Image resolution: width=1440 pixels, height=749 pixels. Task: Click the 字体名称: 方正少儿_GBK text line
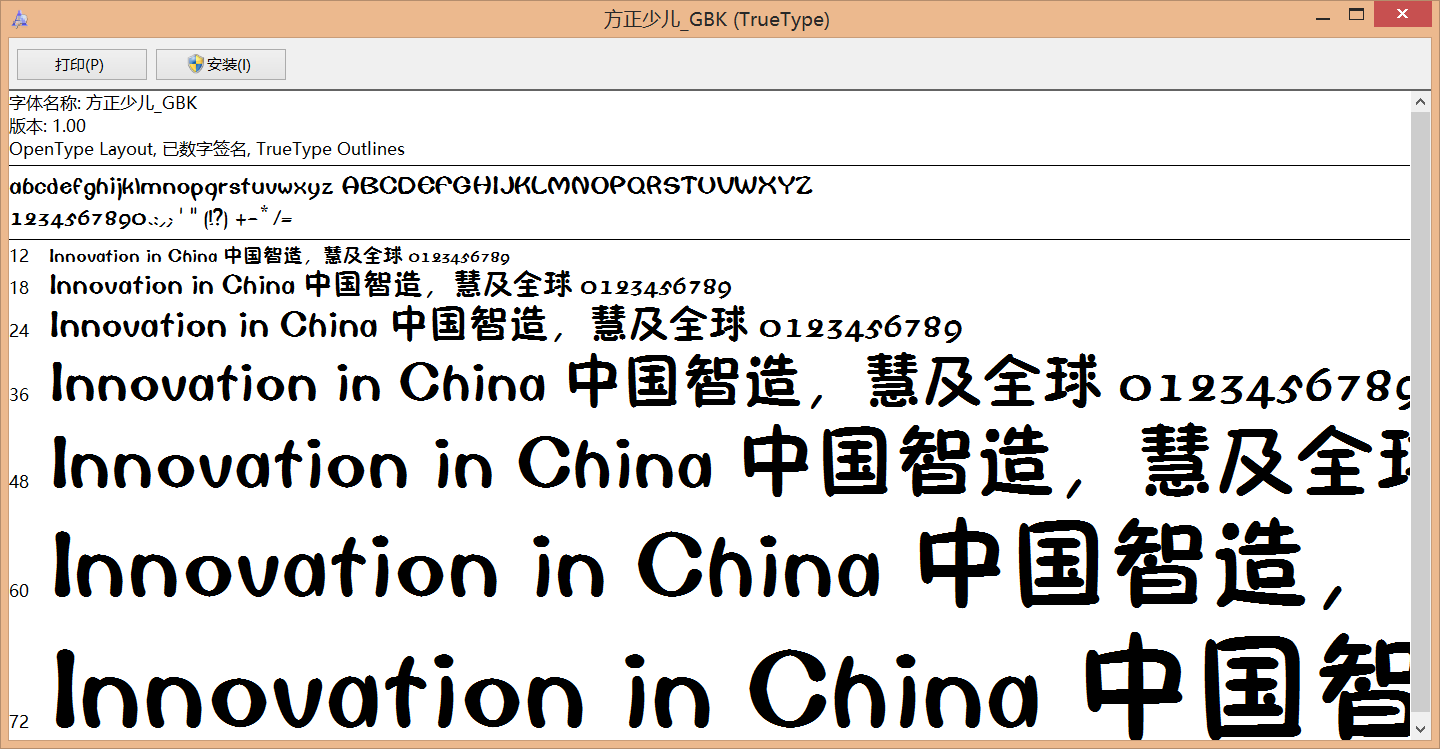click(103, 103)
